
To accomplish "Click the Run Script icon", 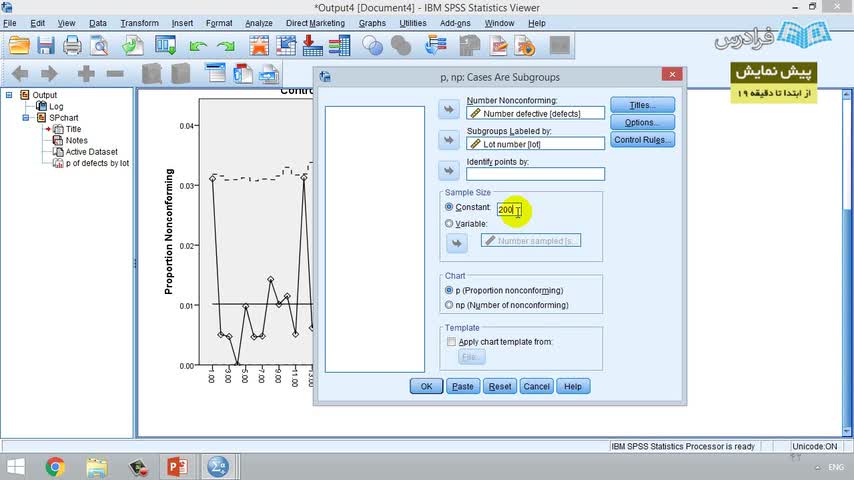I will (x=525, y=45).
